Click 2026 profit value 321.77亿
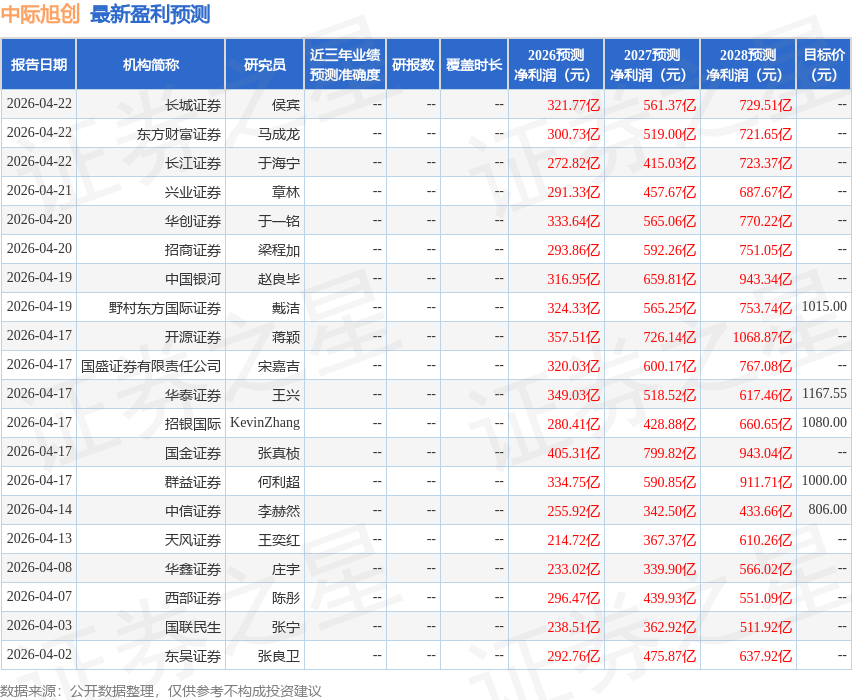This screenshot has width=852, height=700. point(573,105)
